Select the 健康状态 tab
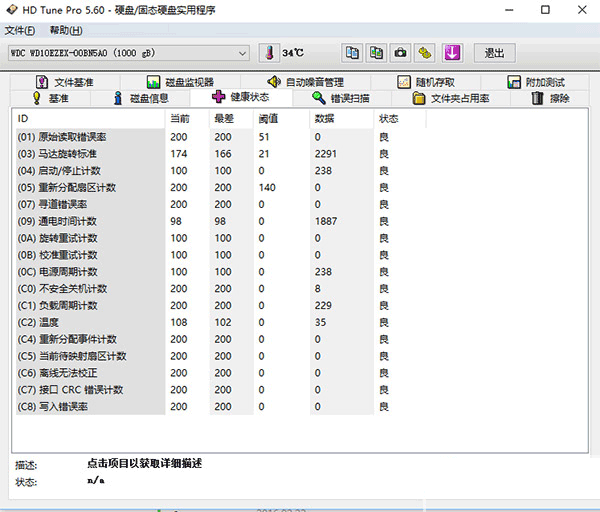Image resolution: width=600 pixels, height=512 pixels. (241, 97)
